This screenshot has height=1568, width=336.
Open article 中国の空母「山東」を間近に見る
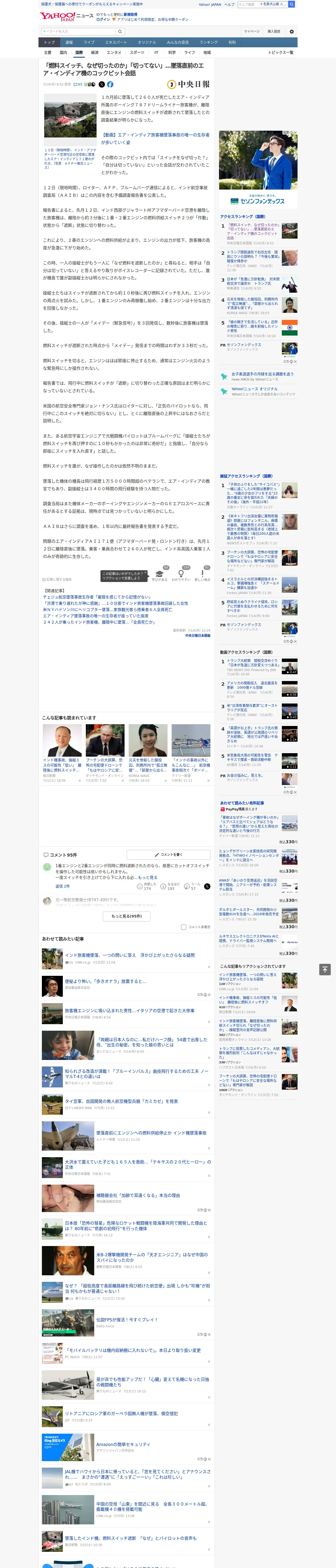click(153, 1507)
